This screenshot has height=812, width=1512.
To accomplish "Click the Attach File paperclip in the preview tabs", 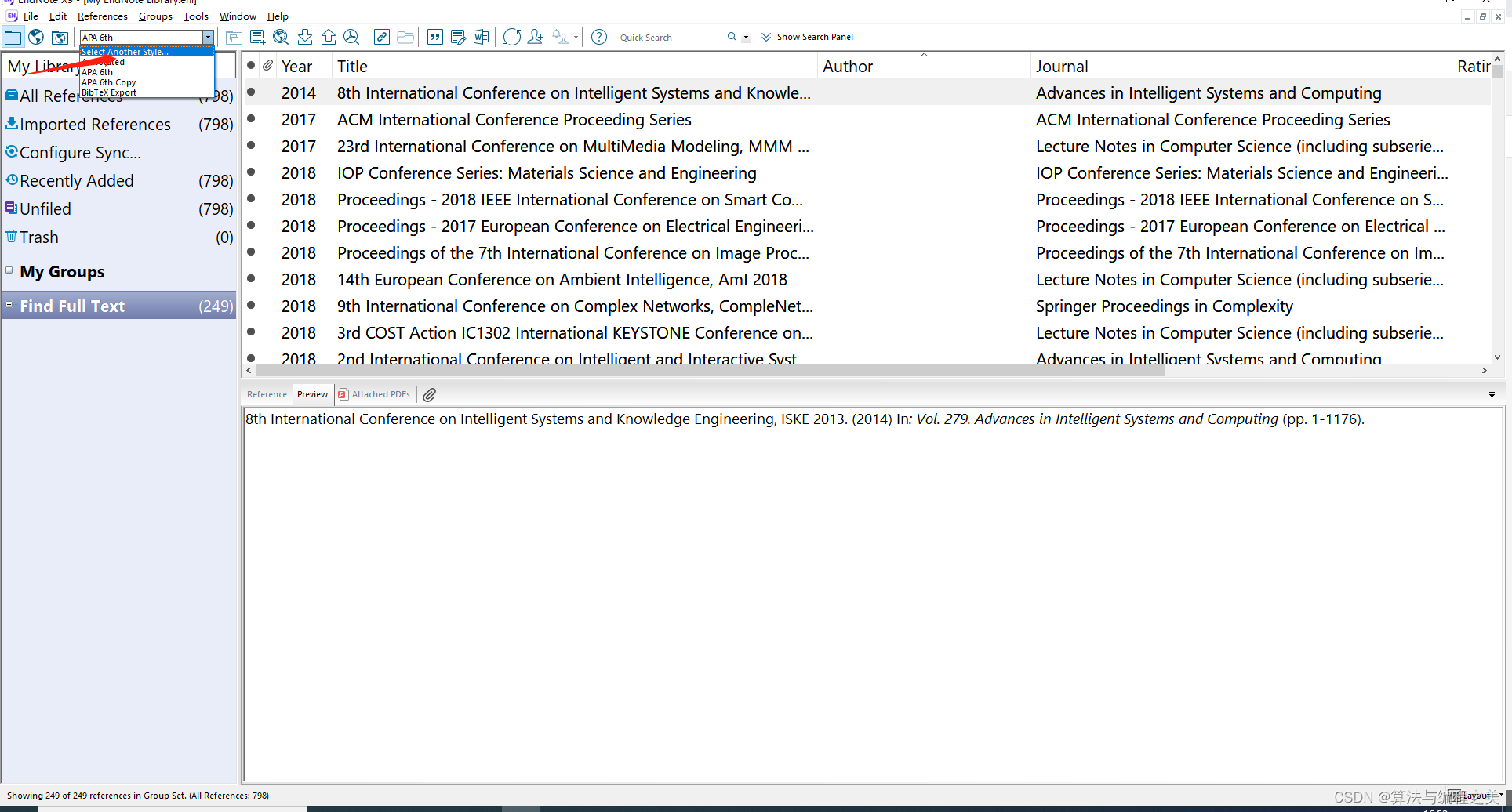I will tap(430, 395).
